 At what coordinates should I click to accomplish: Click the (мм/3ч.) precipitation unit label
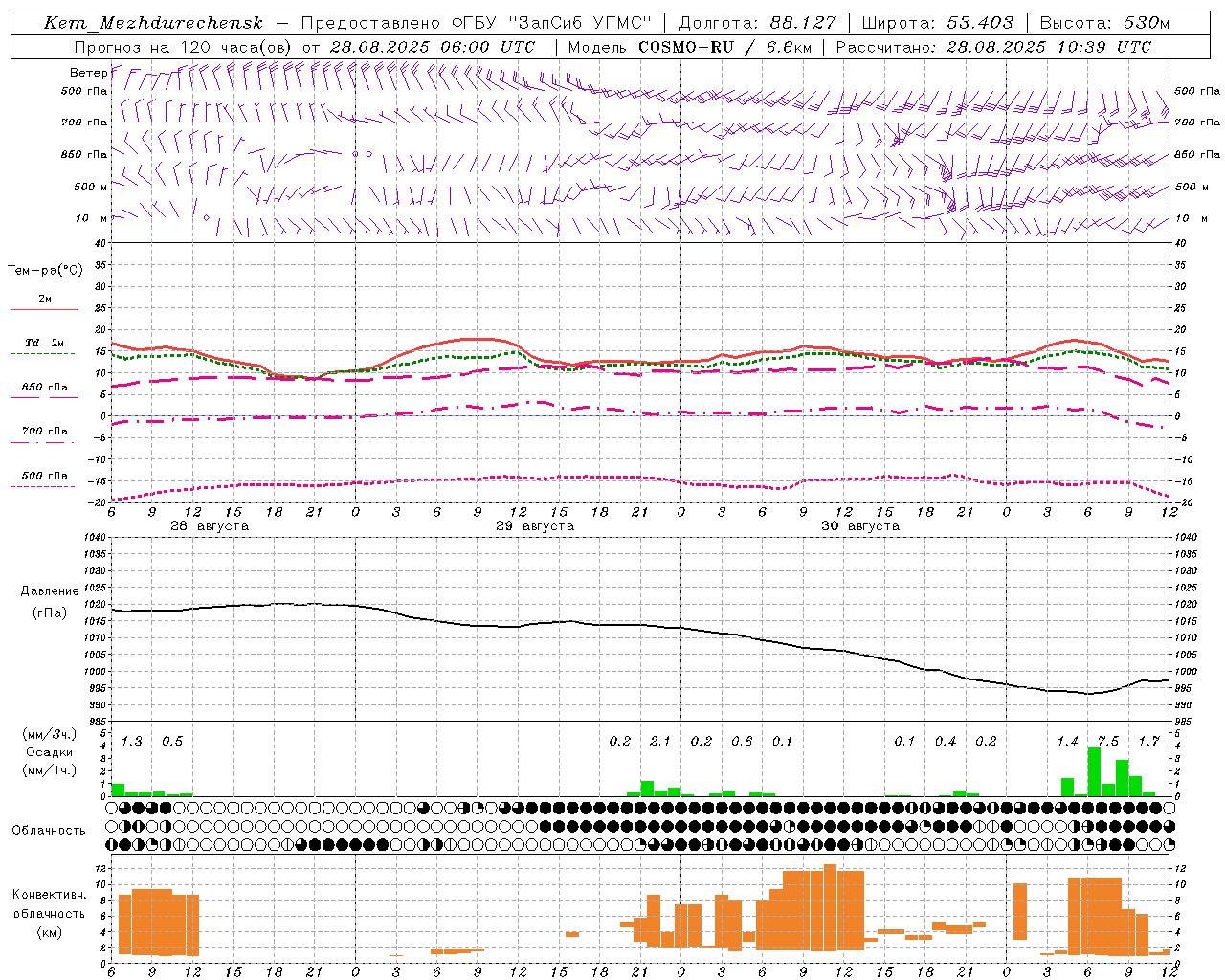[x=50, y=734]
